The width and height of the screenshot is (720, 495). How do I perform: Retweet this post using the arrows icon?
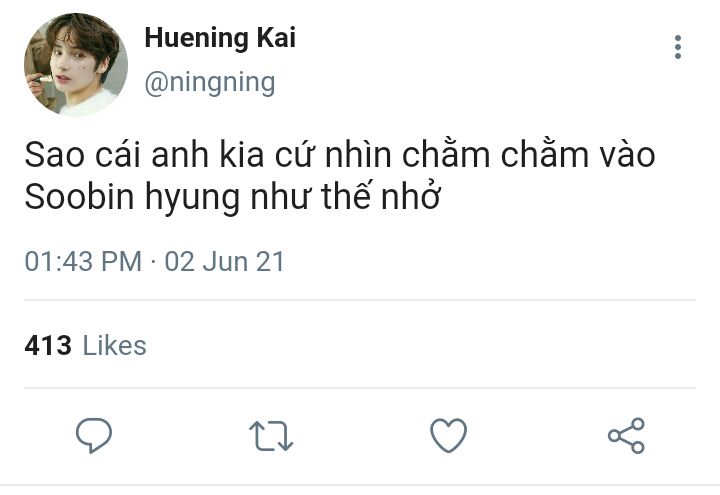click(x=270, y=435)
